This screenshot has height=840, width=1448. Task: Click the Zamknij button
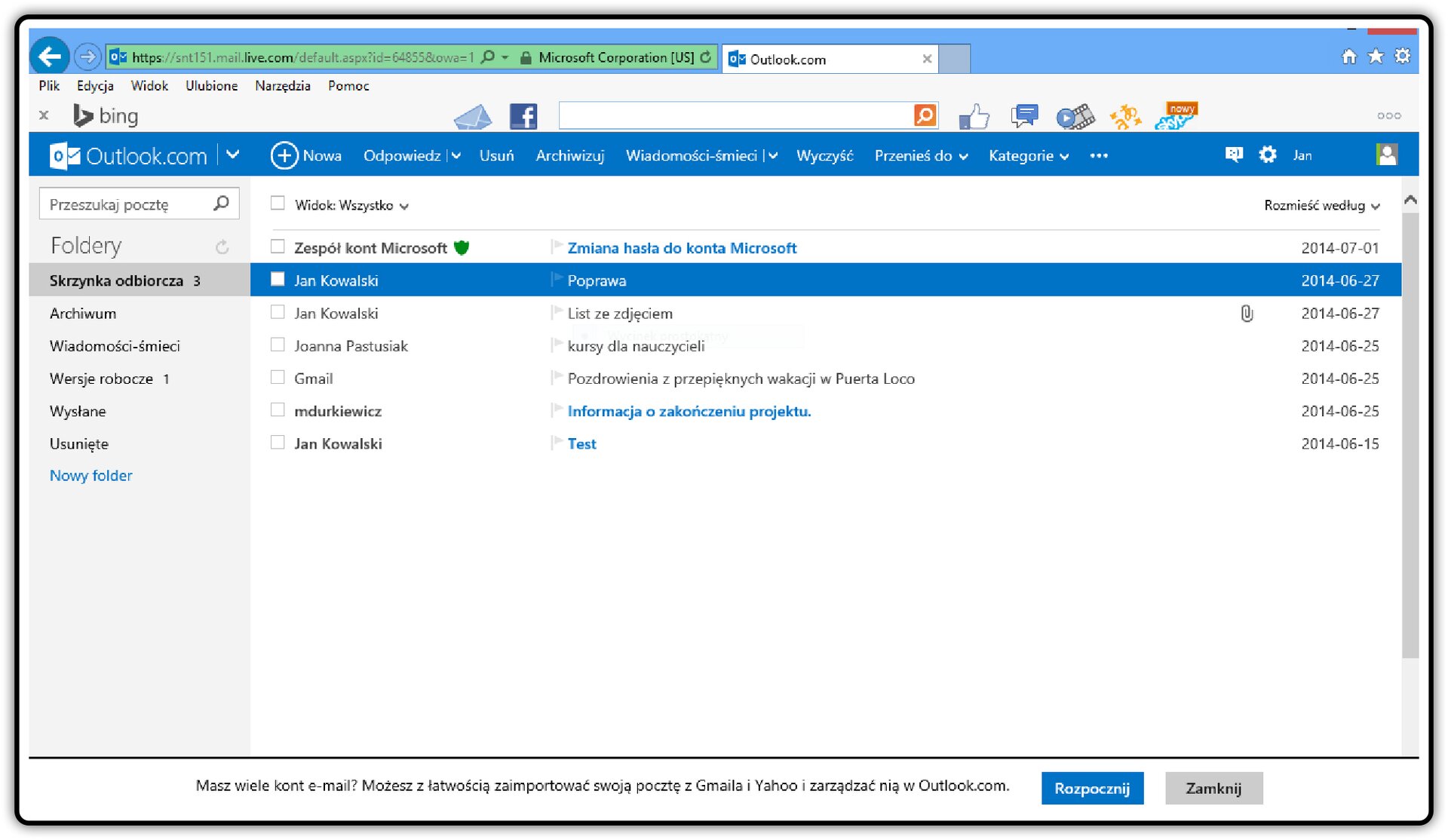(x=1213, y=788)
